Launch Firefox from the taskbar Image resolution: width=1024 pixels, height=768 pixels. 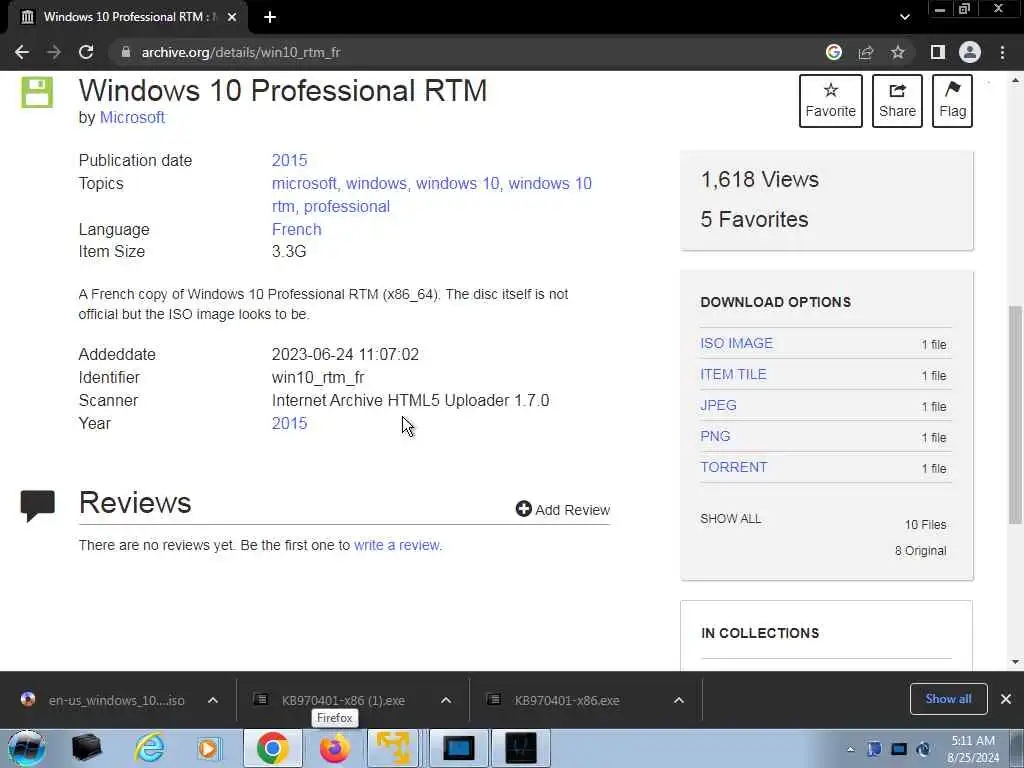click(334, 748)
